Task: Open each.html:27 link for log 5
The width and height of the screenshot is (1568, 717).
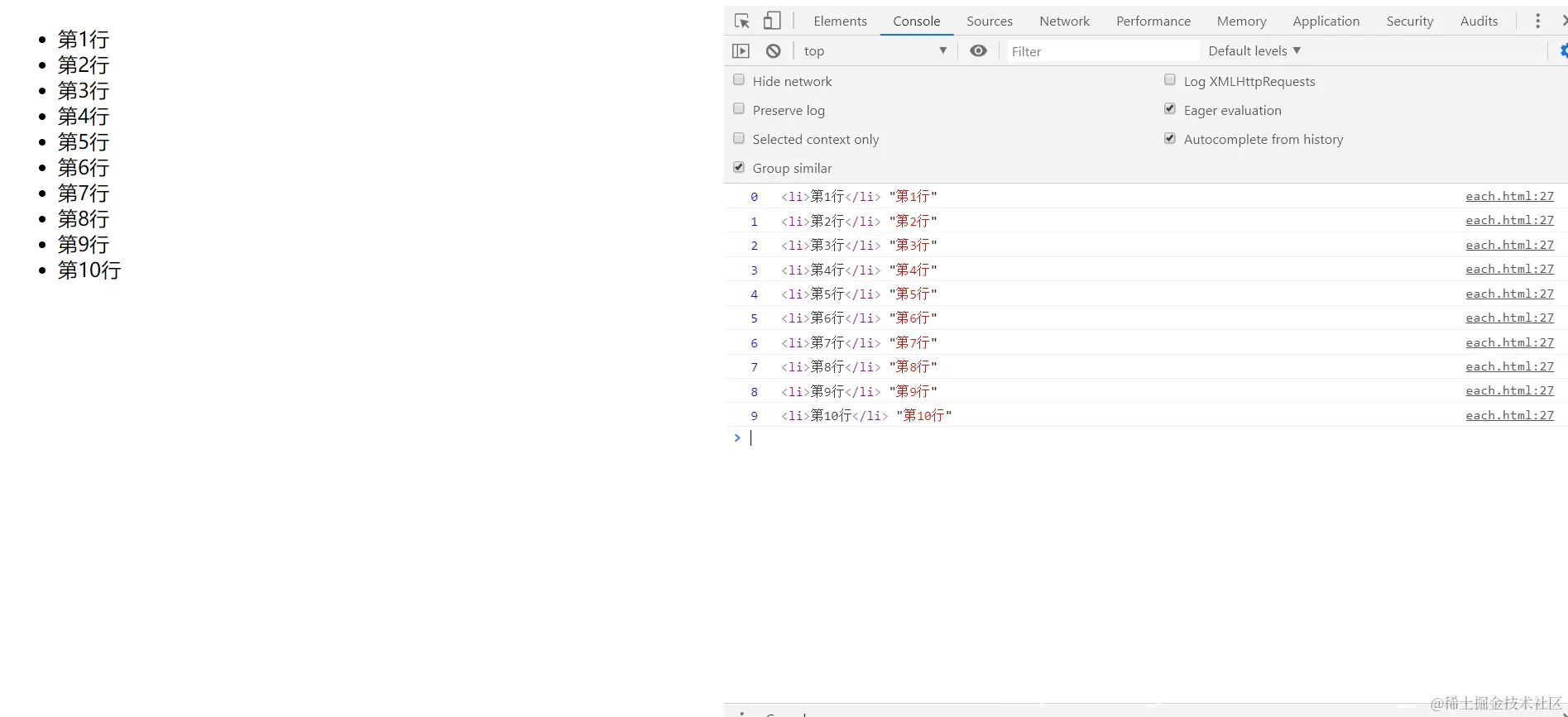Action: tap(1509, 318)
